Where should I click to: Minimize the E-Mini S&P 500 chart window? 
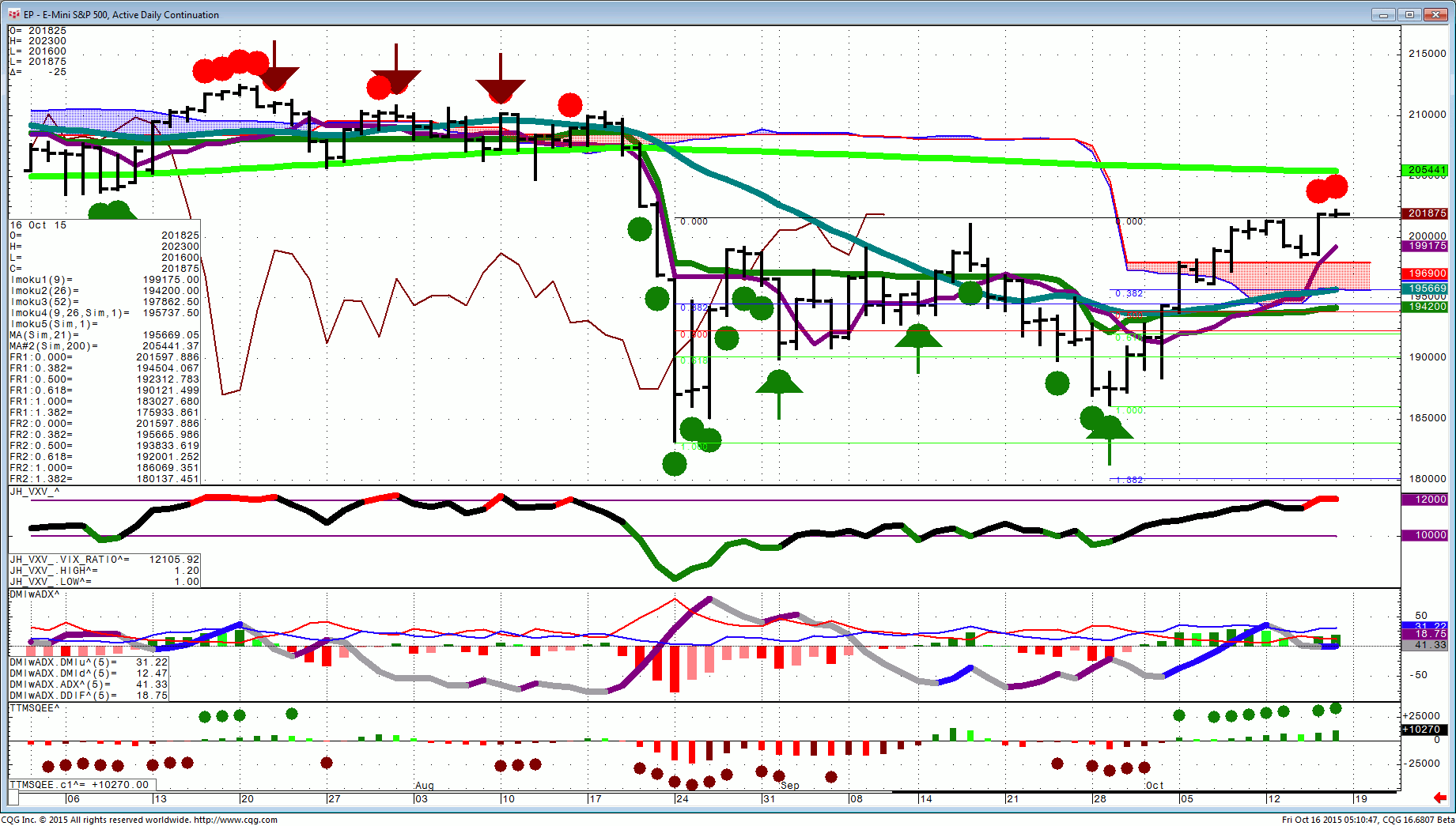[x=1384, y=14]
